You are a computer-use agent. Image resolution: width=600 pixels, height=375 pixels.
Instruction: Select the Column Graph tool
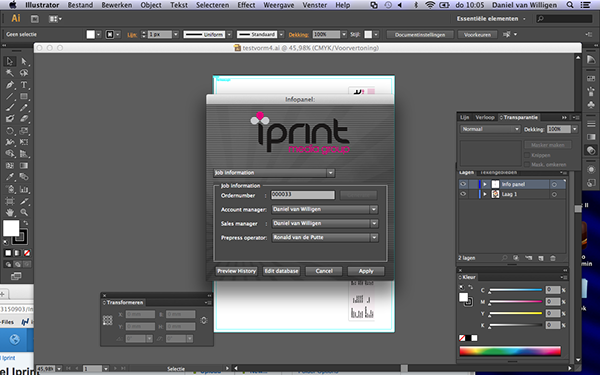click(x=24, y=189)
